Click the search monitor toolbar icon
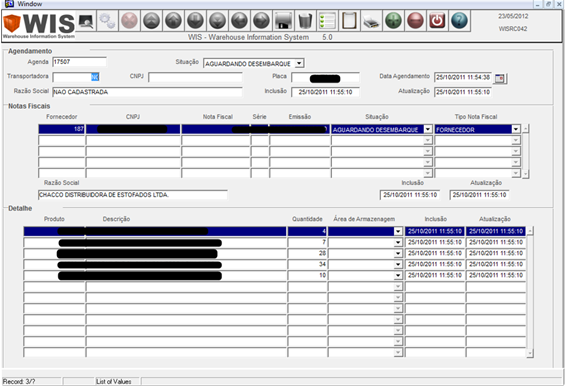 point(86,21)
